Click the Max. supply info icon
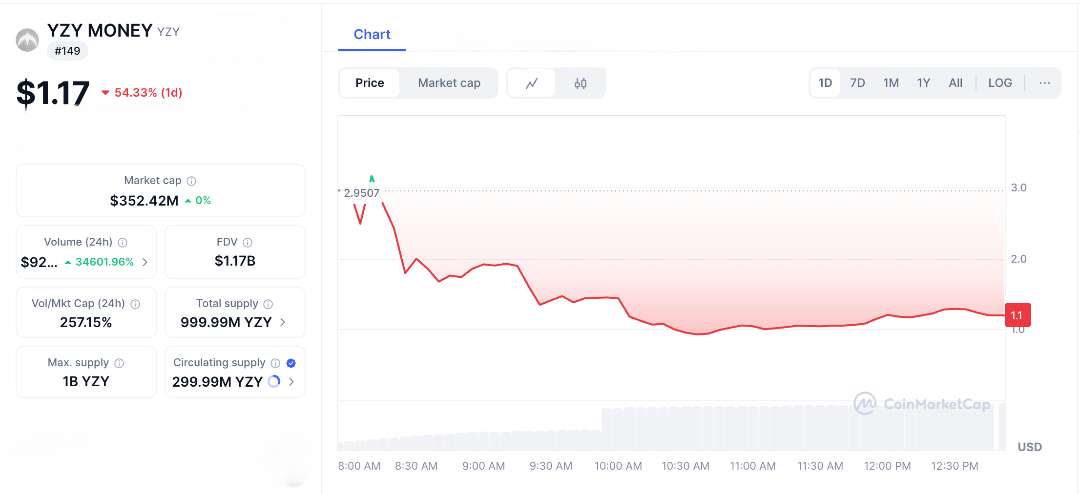 click(119, 364)
